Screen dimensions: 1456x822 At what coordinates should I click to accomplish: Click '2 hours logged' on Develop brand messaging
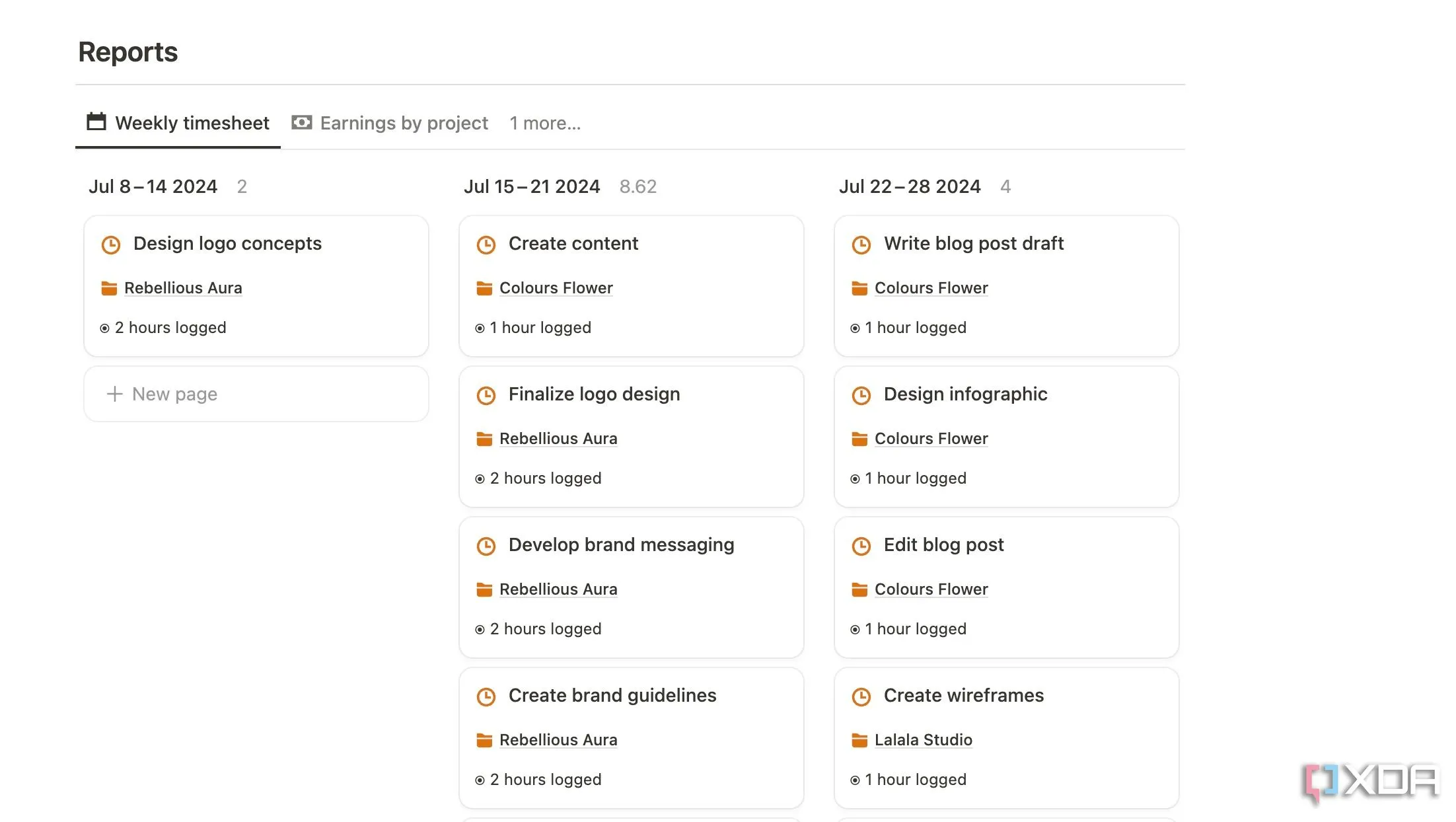click(x=538, y=629)
